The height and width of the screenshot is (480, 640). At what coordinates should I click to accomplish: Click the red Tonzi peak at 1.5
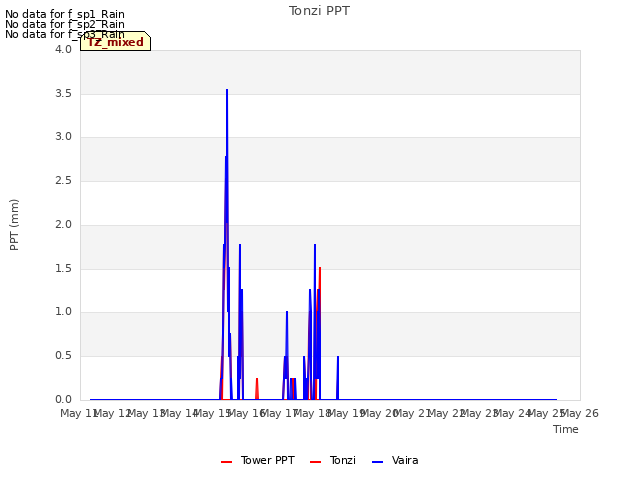pos(320,269)
